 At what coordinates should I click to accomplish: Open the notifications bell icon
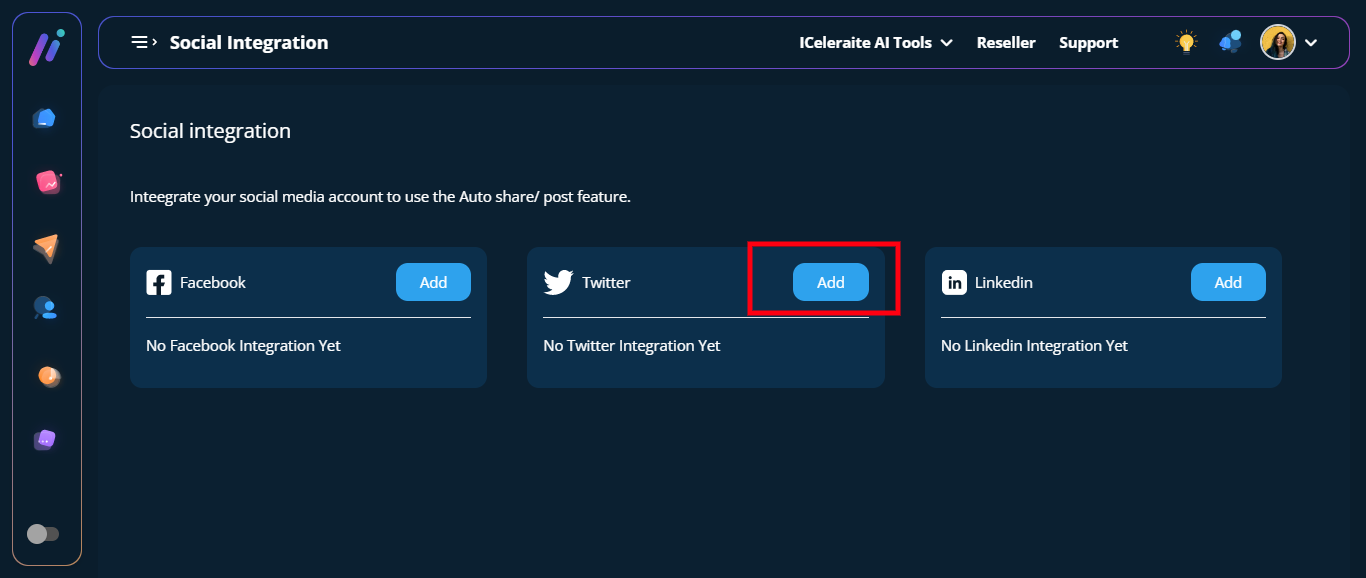coord(1230,42)
